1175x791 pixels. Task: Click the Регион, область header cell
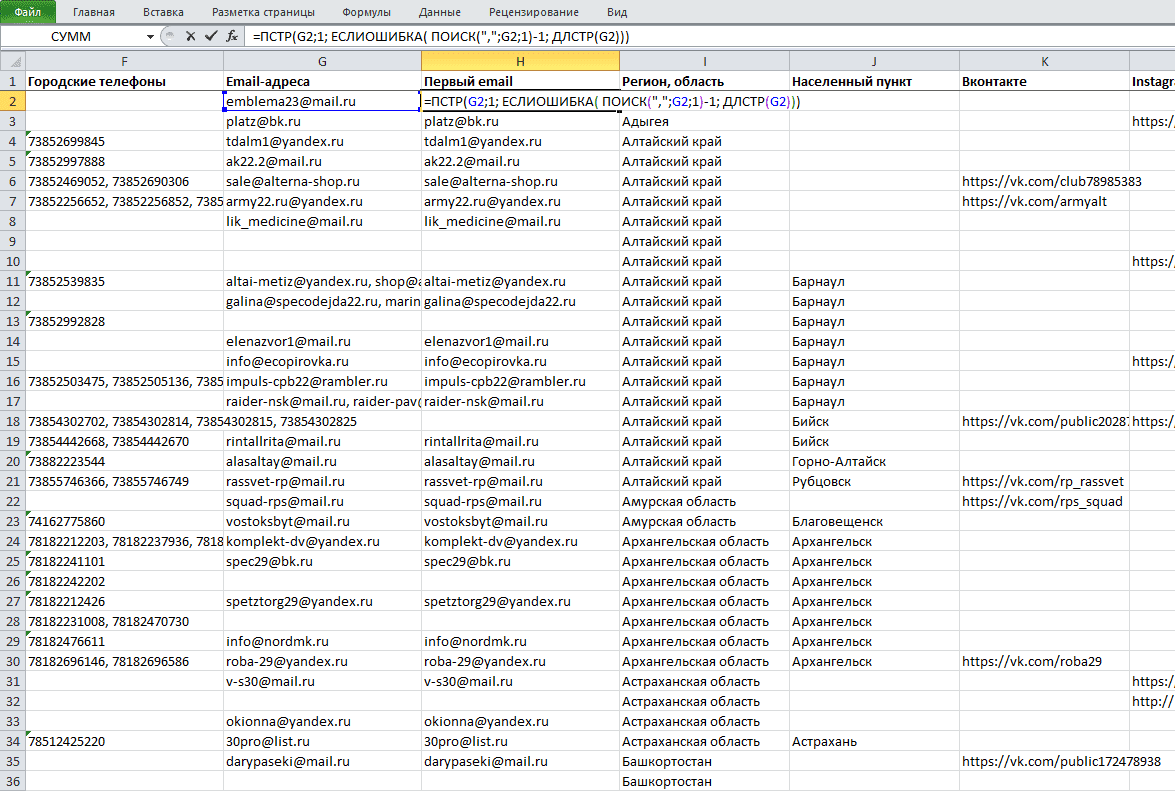[704, 81]
